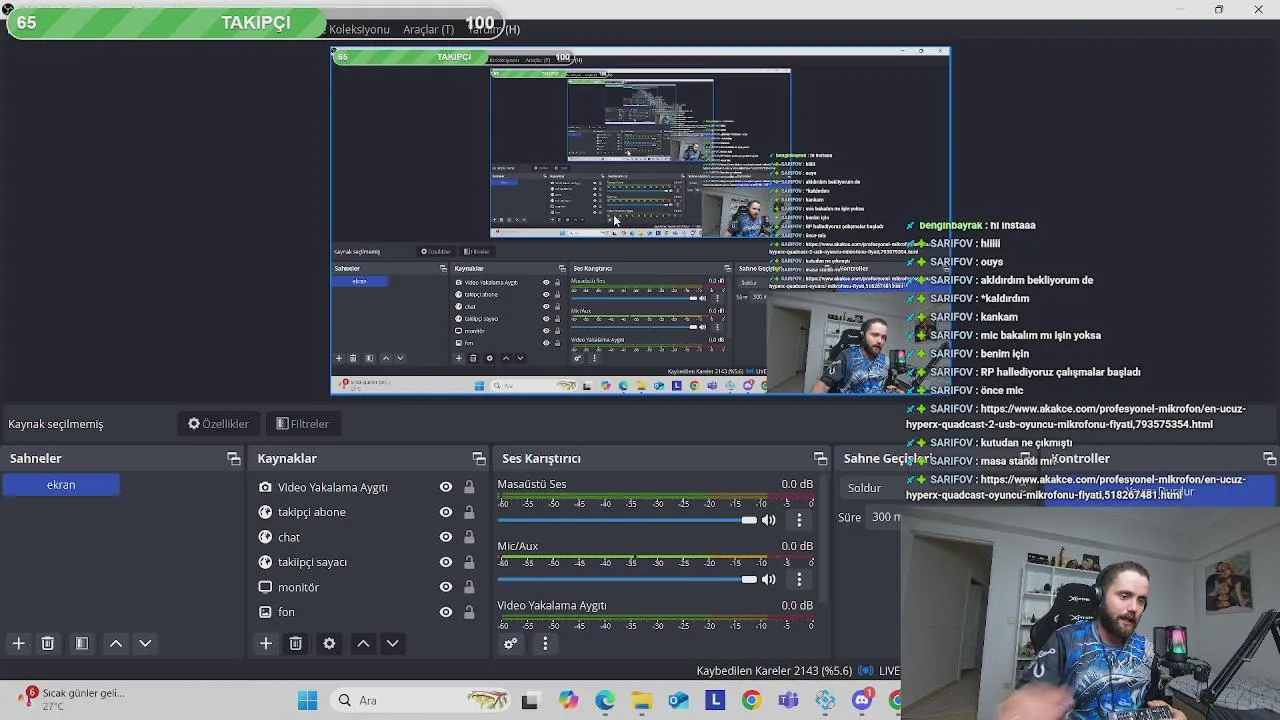Delete selected source with Kaynaklar trash icon
1280x720 pixels.
pyautogui.click(x=295, y=644)
